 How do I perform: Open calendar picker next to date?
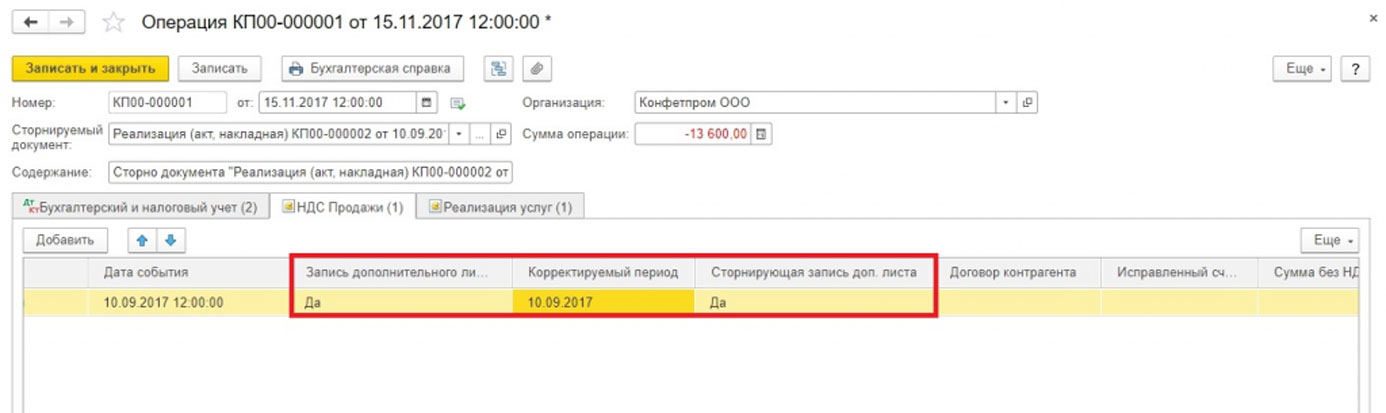(428, 102)
